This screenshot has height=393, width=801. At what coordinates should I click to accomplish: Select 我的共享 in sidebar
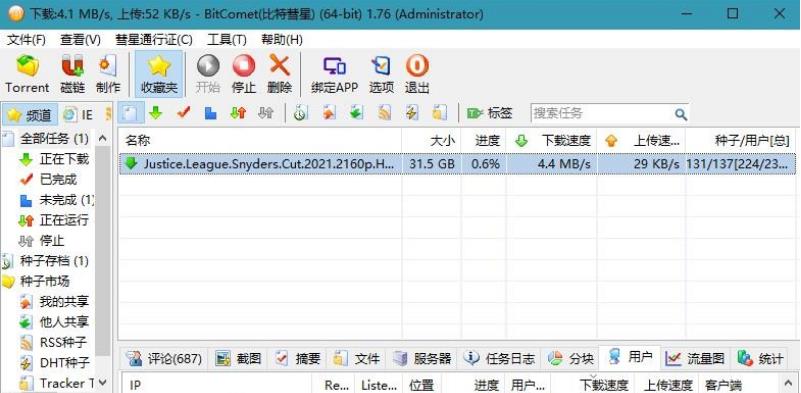tap(64, 302)
